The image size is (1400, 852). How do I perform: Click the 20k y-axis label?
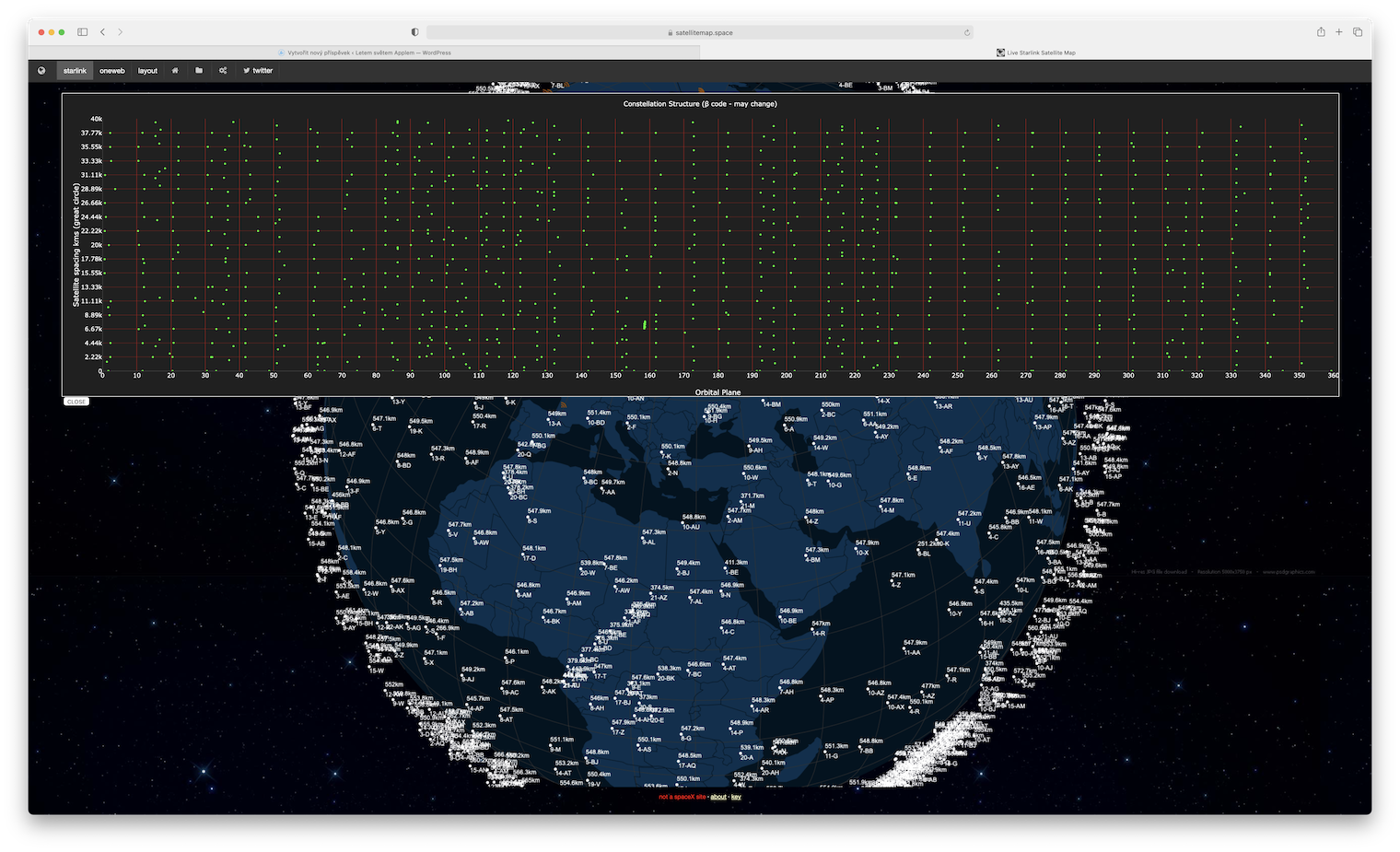pyautogui.click(x=97, y=245)
